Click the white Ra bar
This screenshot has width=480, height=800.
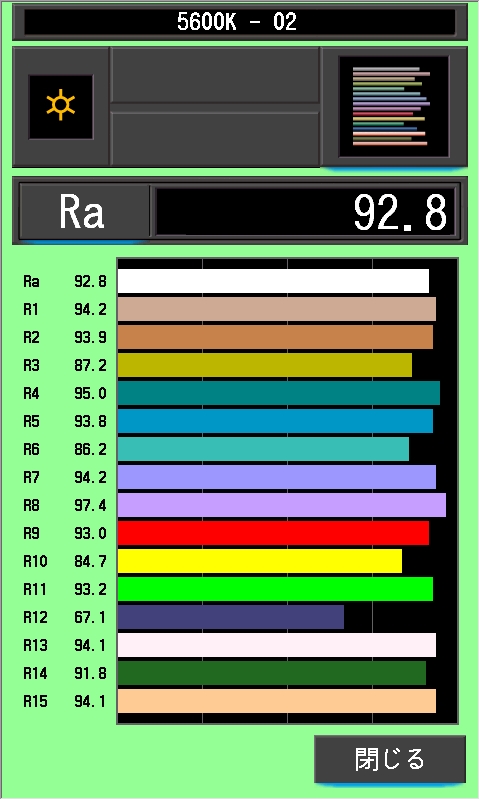(273, 281)
